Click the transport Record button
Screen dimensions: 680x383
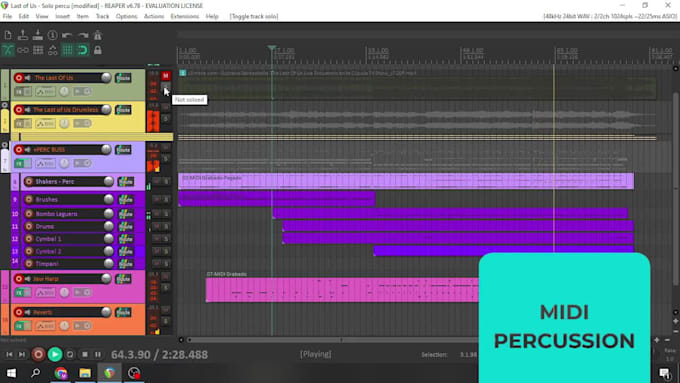(38, 355)
